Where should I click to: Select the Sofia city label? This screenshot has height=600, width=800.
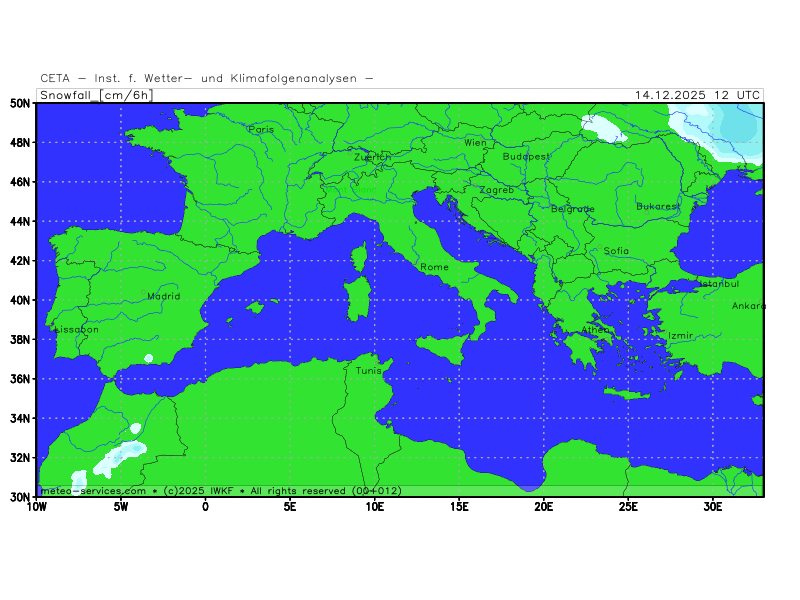616,251
